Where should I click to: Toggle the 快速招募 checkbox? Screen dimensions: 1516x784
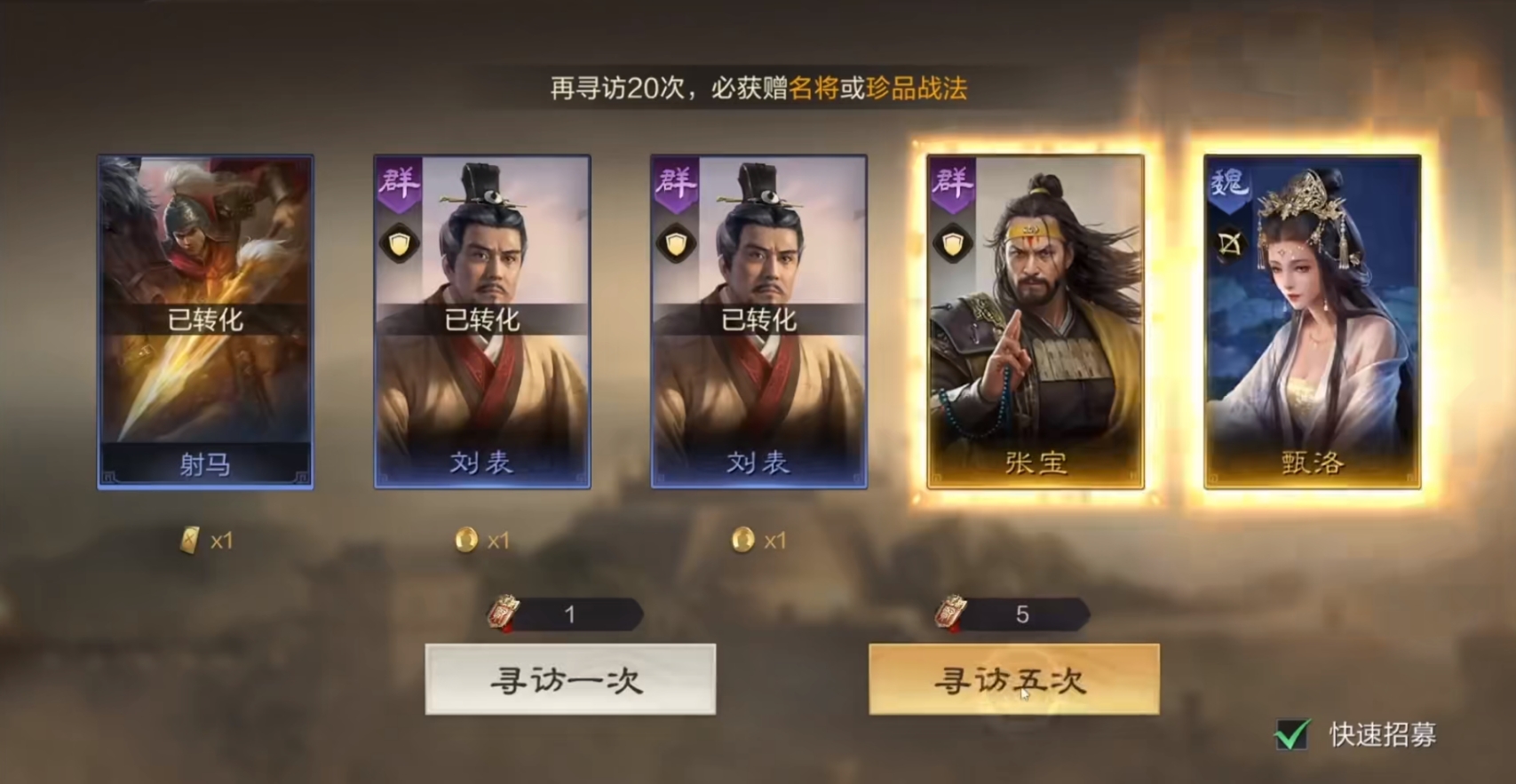click(x=1292, y=734)
